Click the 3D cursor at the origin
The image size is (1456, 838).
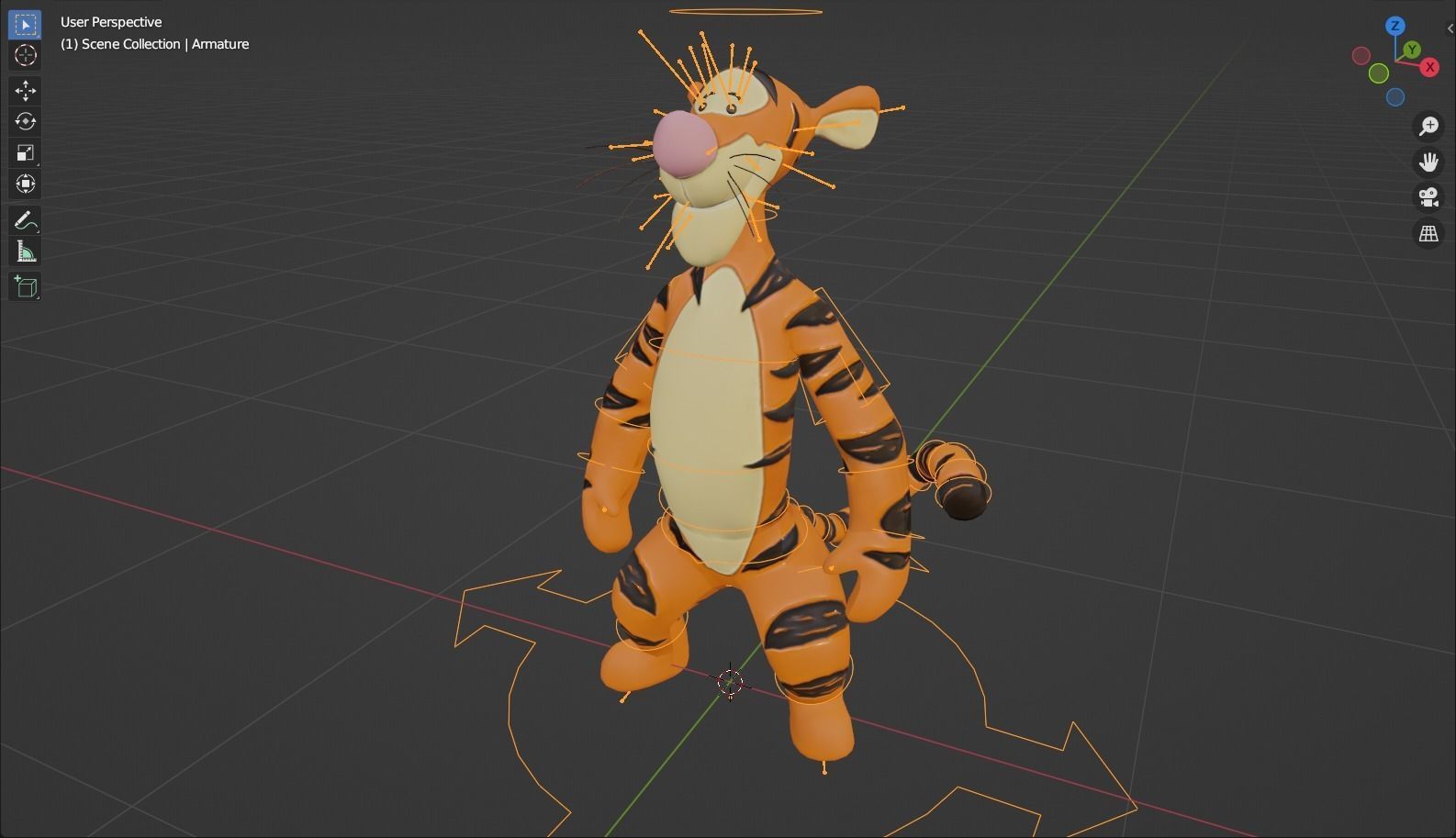tap(731, 681)
